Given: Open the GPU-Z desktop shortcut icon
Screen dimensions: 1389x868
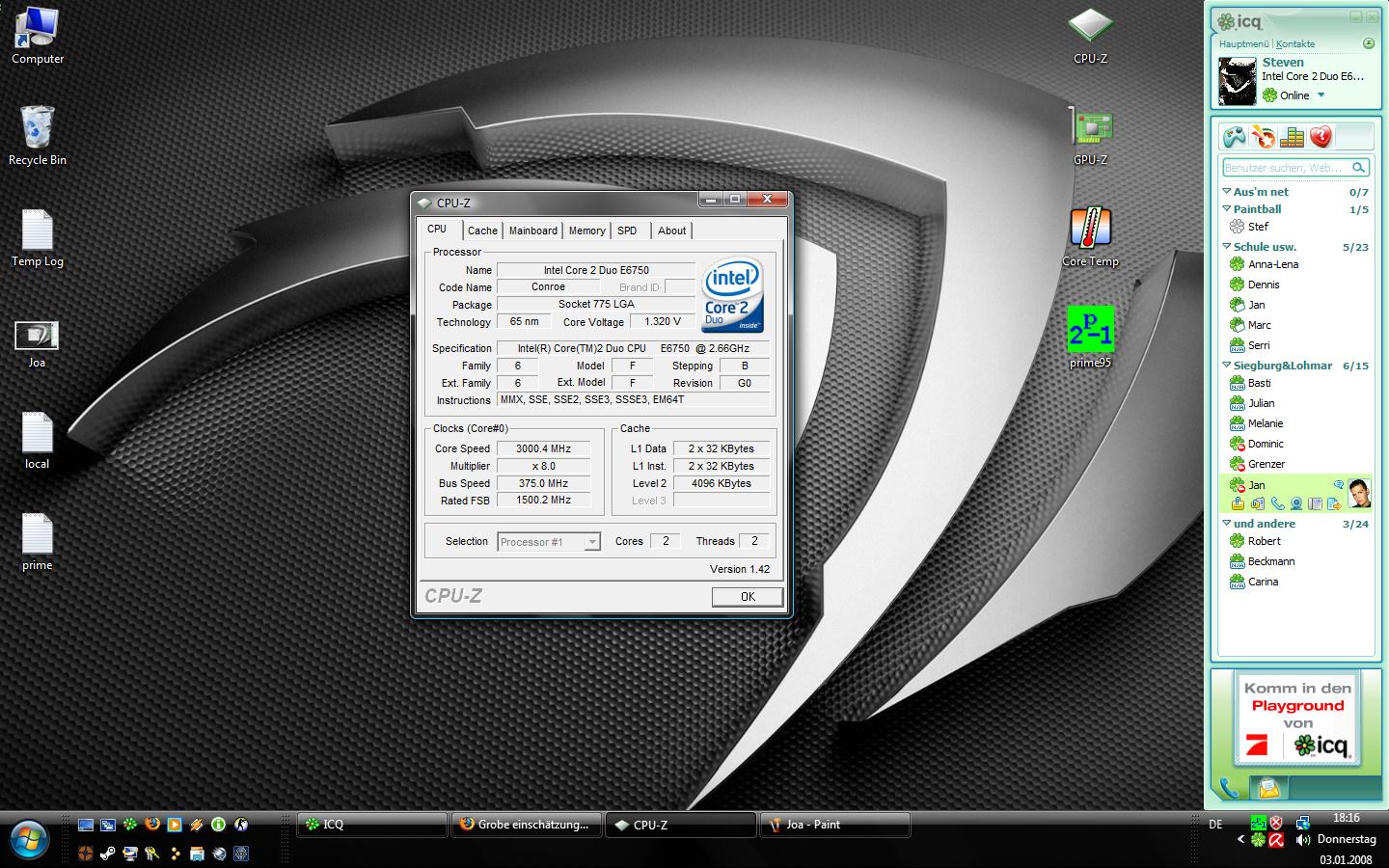Looking at the screenshot, I should click(1090, 137).
